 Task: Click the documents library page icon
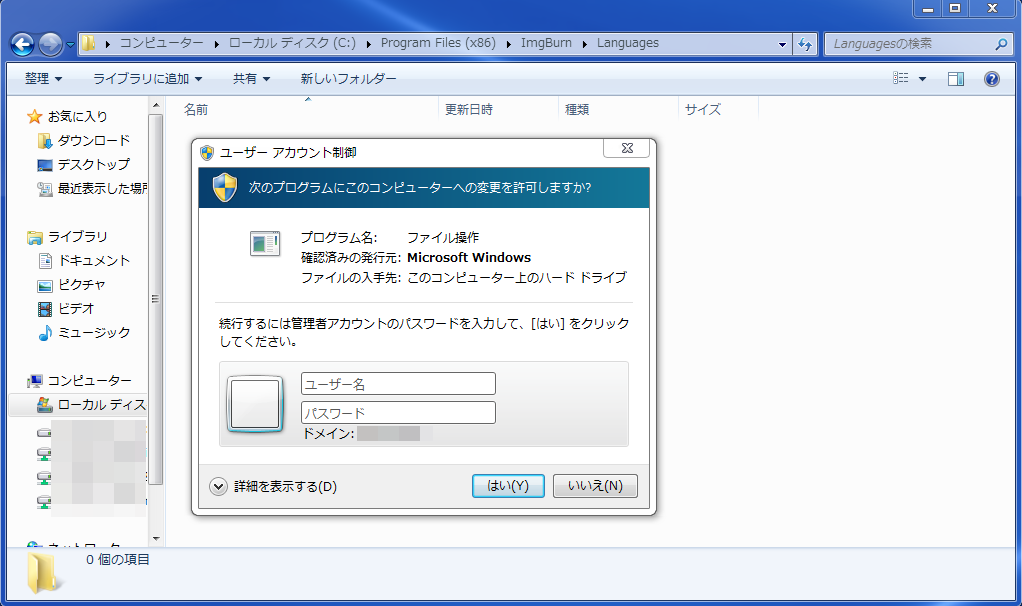(45, 261)
